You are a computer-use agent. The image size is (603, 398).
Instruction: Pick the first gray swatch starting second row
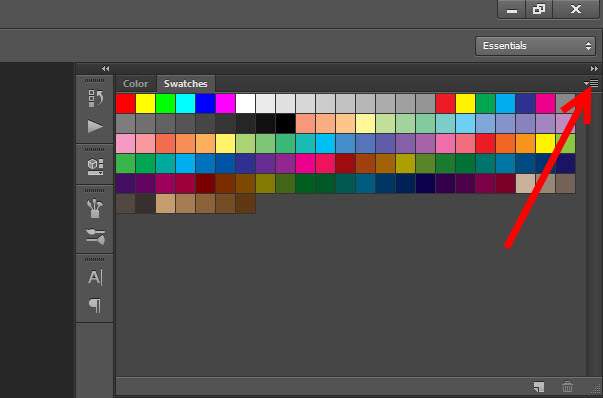pos(125,123)
